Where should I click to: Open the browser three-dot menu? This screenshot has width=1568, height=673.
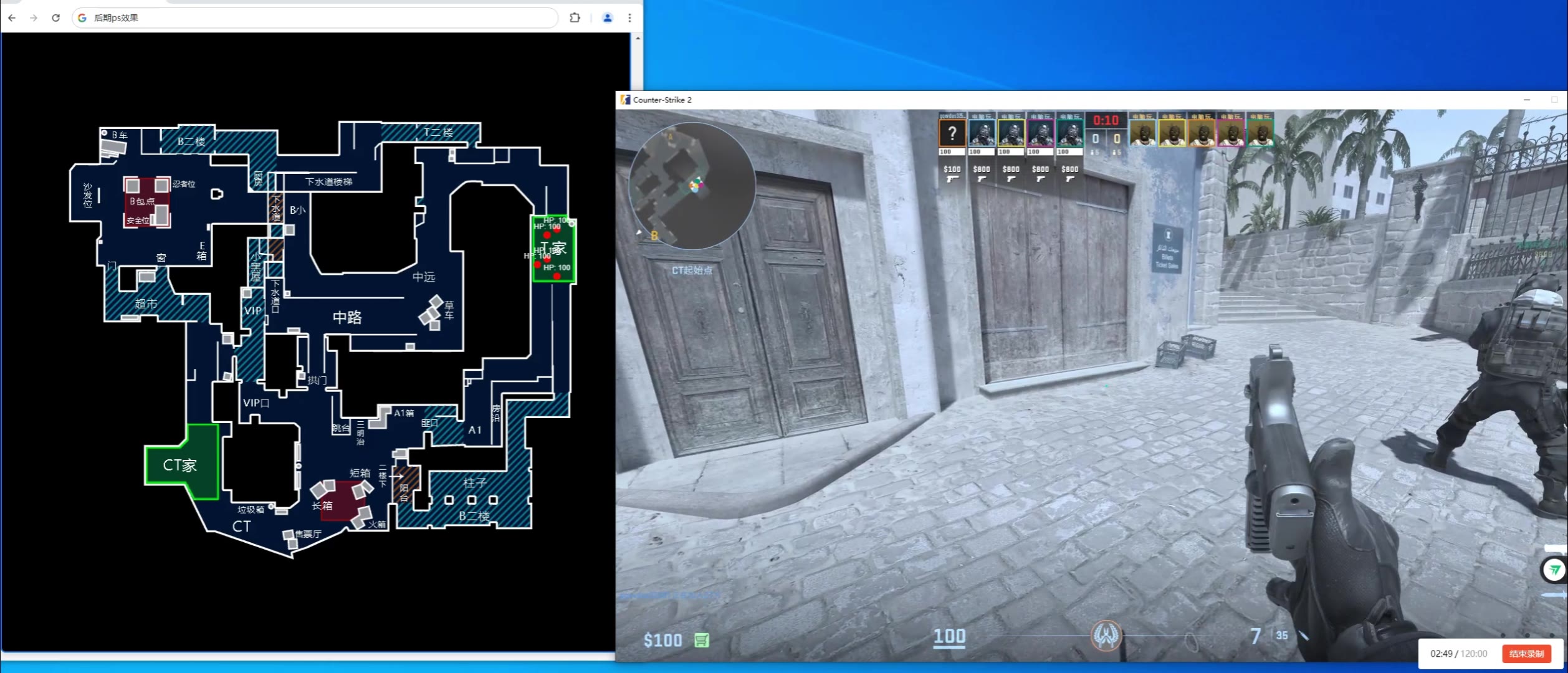pyautogui.click(x=629, y=18)
